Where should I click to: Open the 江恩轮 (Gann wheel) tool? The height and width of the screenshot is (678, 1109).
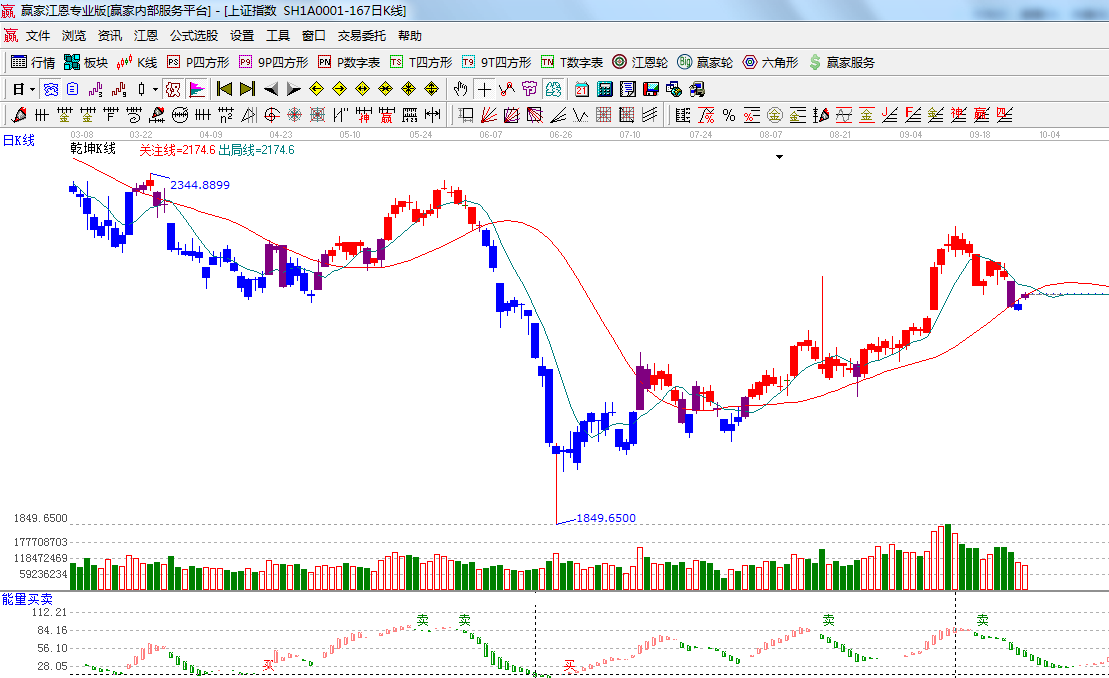[x=640, y=62]
